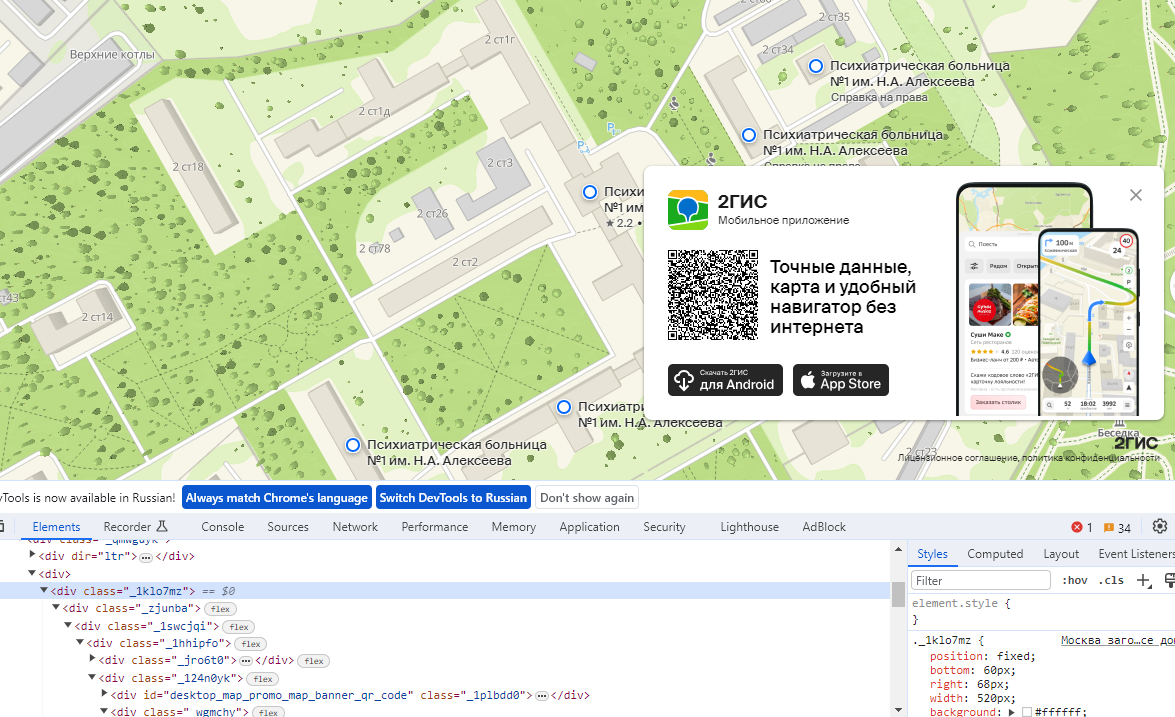
Task: Open the Lighthouse tab
Action: 749,527
